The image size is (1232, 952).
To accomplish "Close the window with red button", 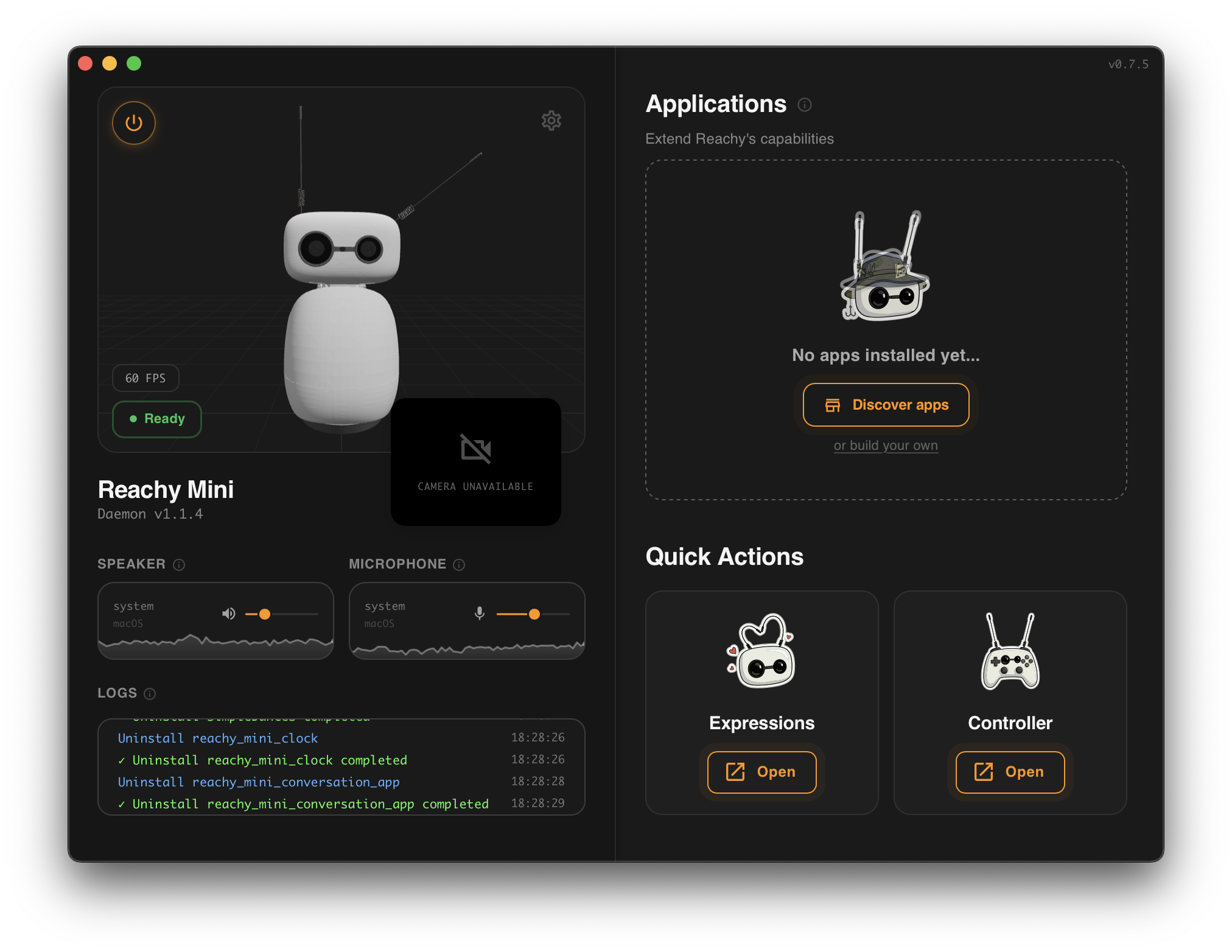I will pyautogui.click(x=85, y=63).
